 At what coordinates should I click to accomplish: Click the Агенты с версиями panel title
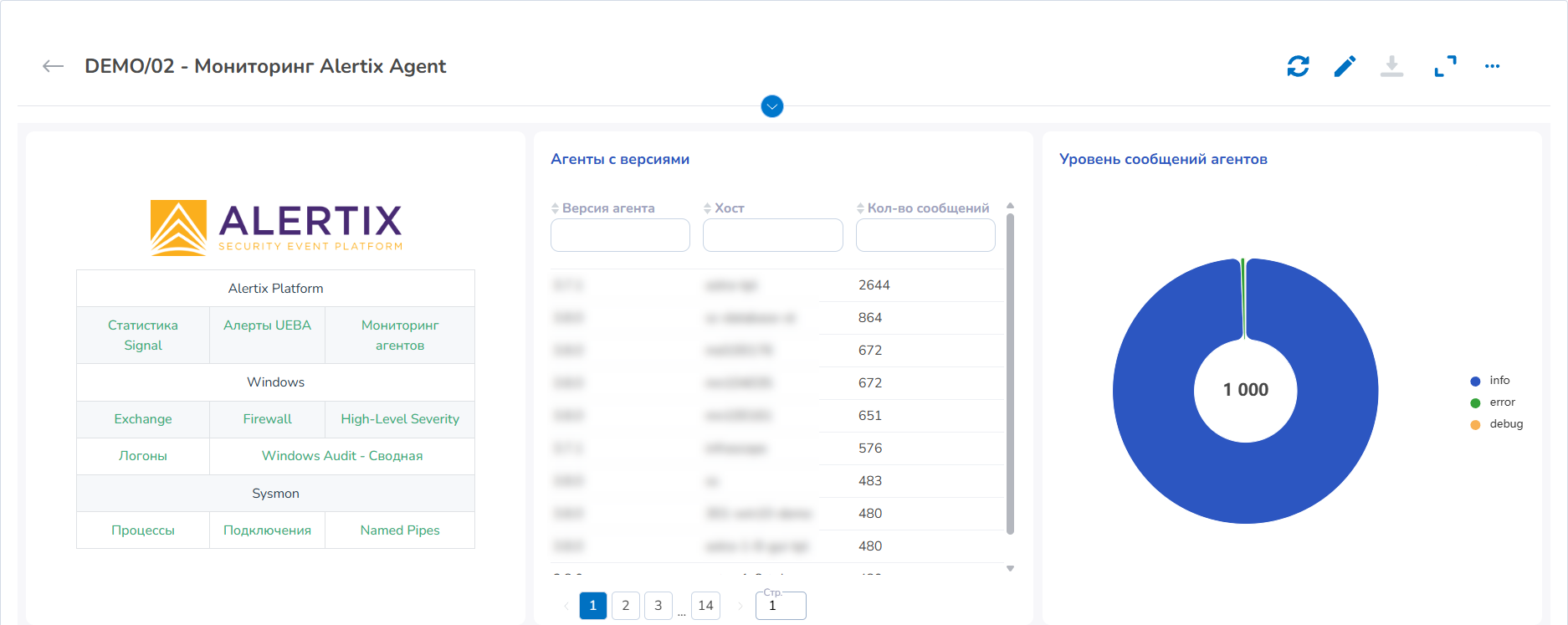pyautogui.click(x=620, y=159)
